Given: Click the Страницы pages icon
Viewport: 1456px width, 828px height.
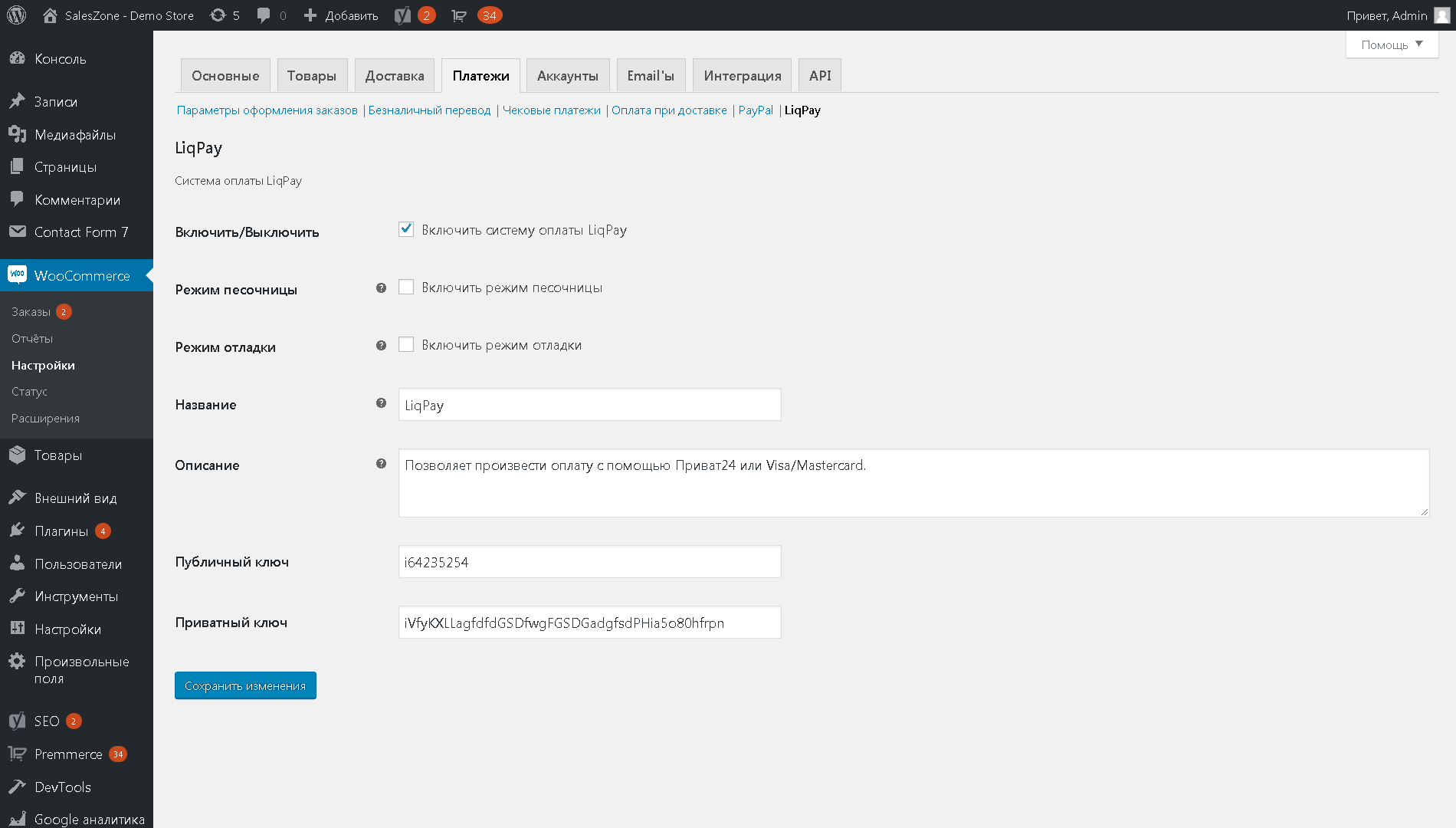Looking at the screenshot, I should [x=17, y=167].
